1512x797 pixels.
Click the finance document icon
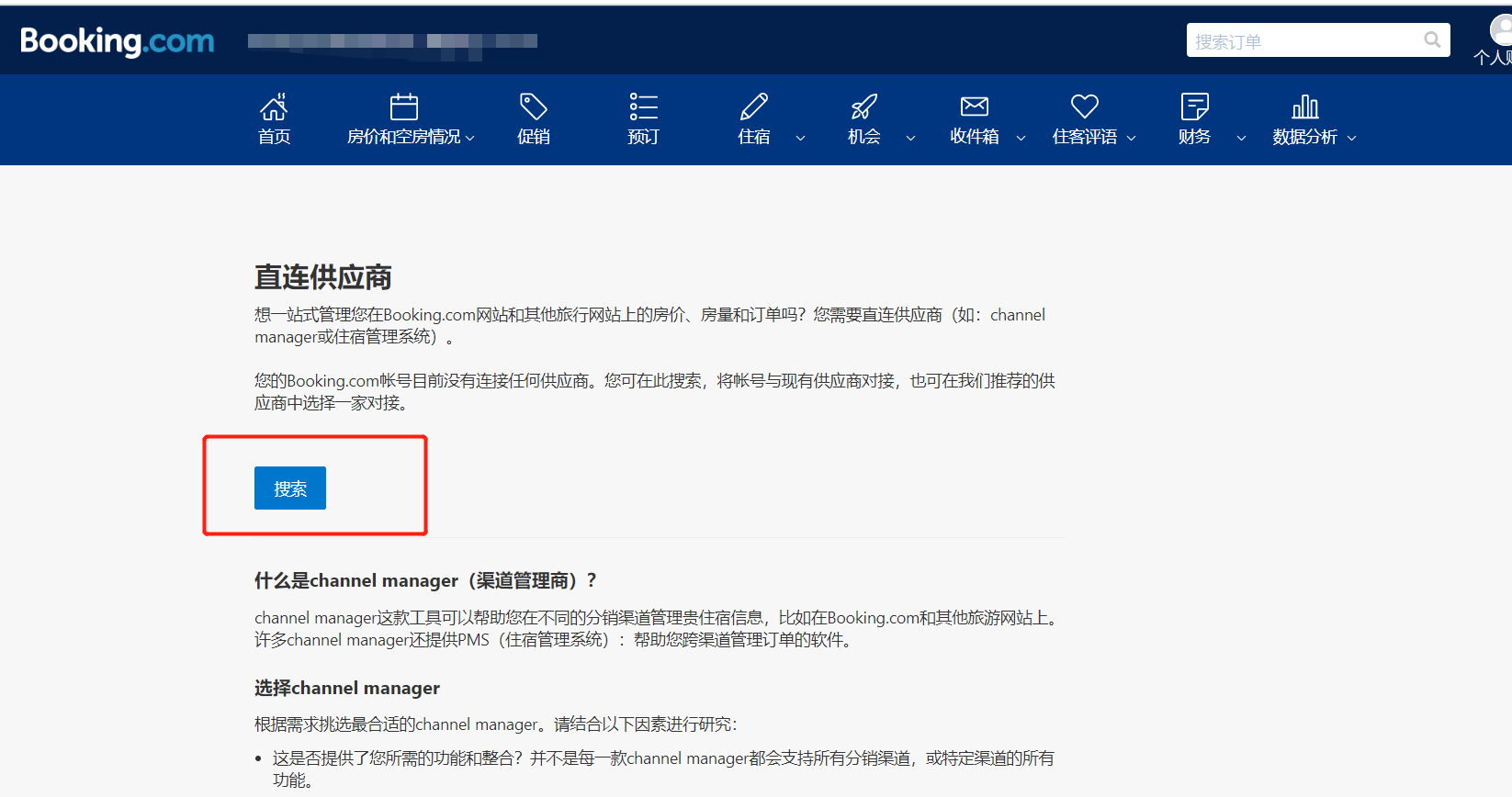coord(1194,107)
